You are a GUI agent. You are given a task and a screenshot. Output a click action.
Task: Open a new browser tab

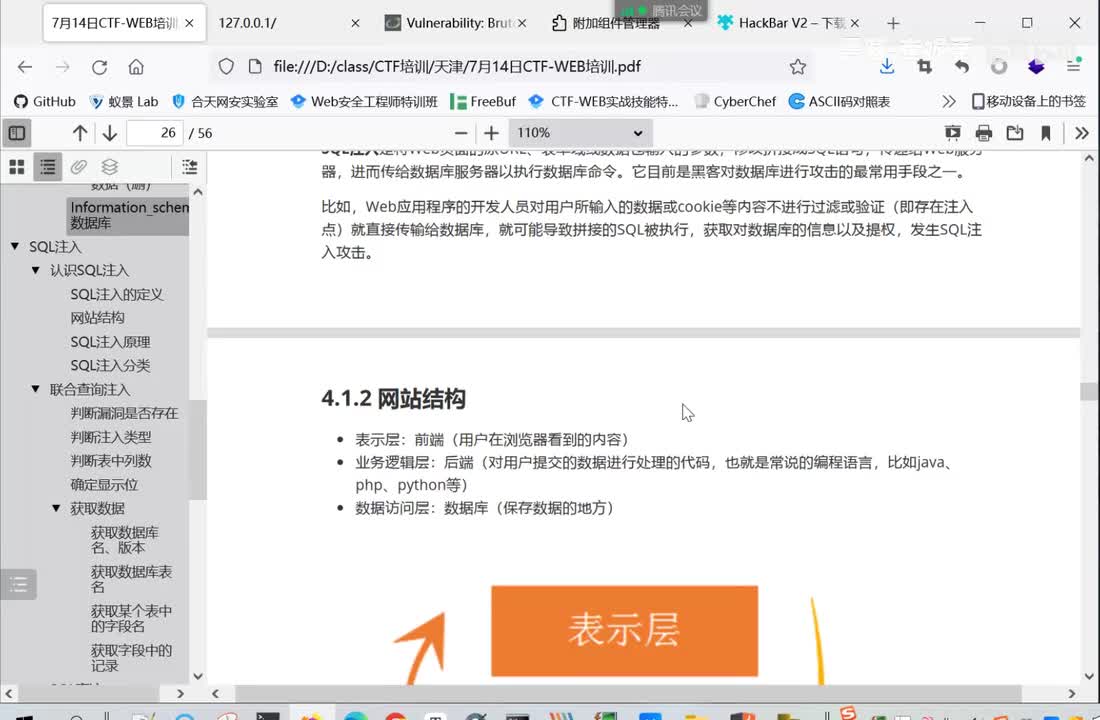(x=893, y=23)
